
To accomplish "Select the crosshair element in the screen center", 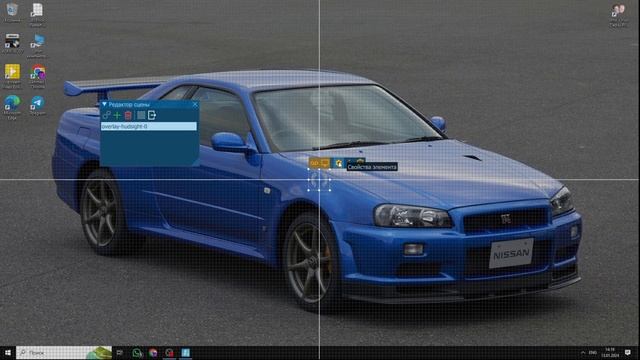I will click(x=319, y=180).
